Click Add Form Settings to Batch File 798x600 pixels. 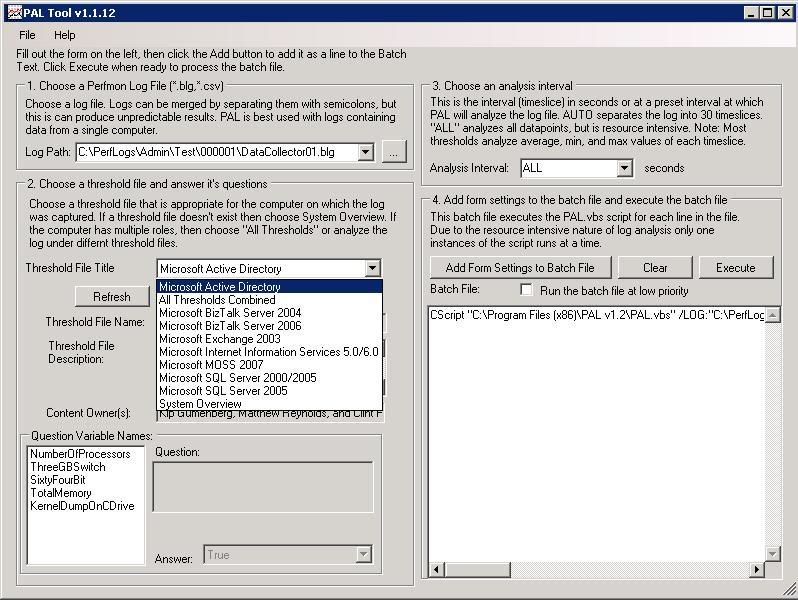point(519,268)
